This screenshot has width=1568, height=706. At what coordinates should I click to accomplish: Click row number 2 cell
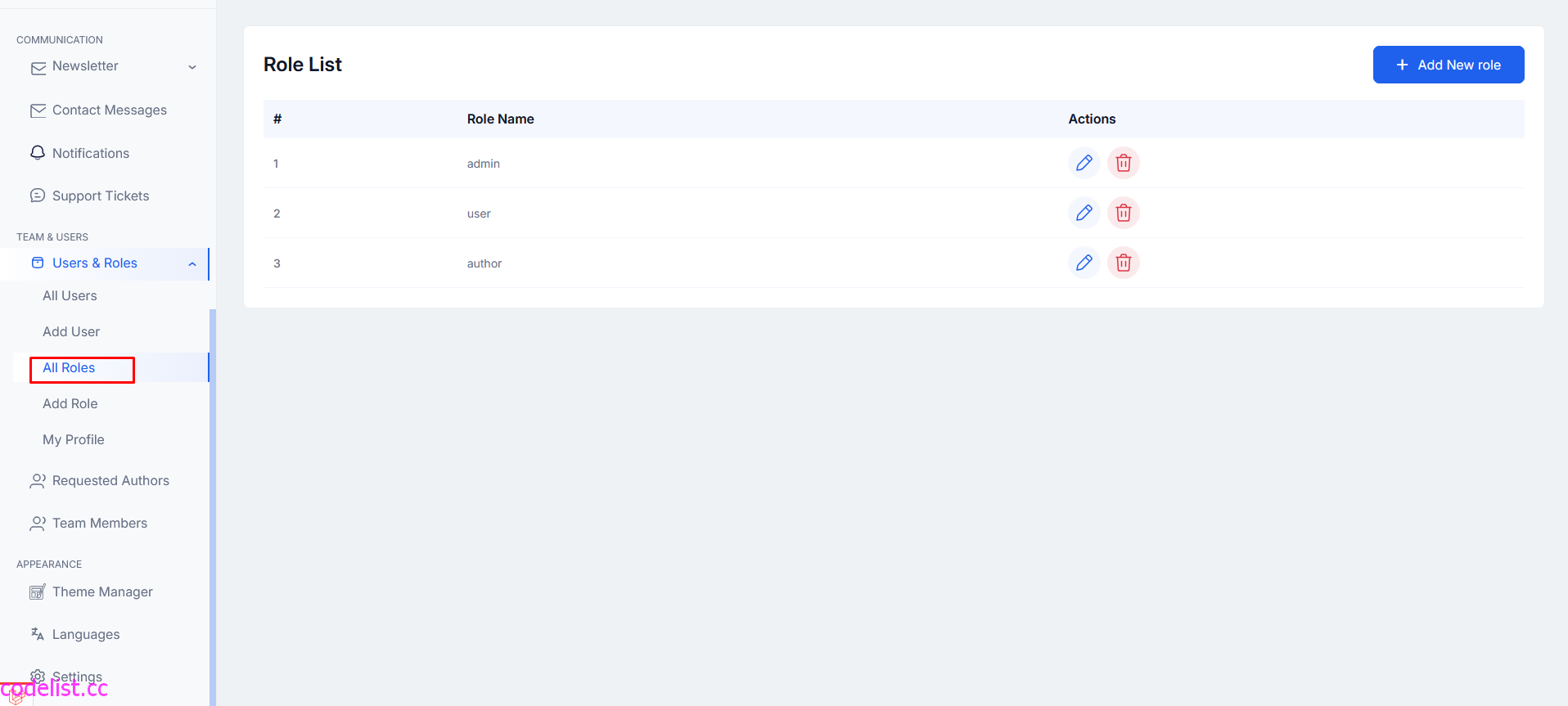click(x=277, y=214)
